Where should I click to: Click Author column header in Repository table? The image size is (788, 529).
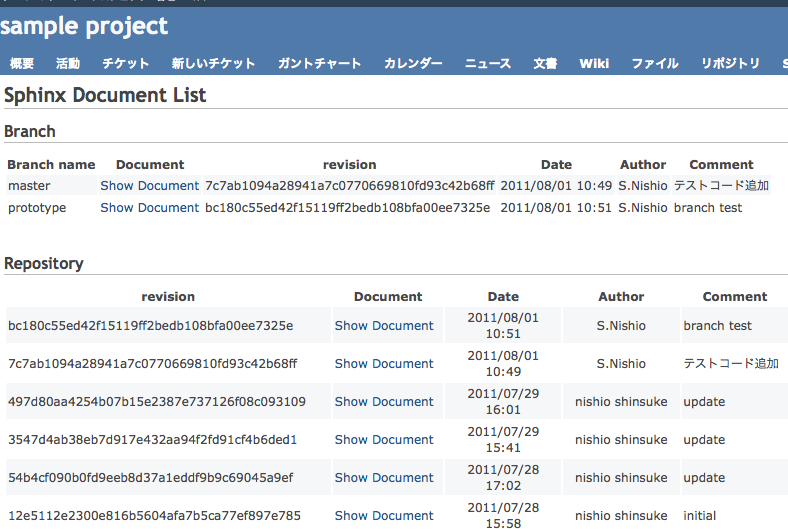tap(621, 297)
